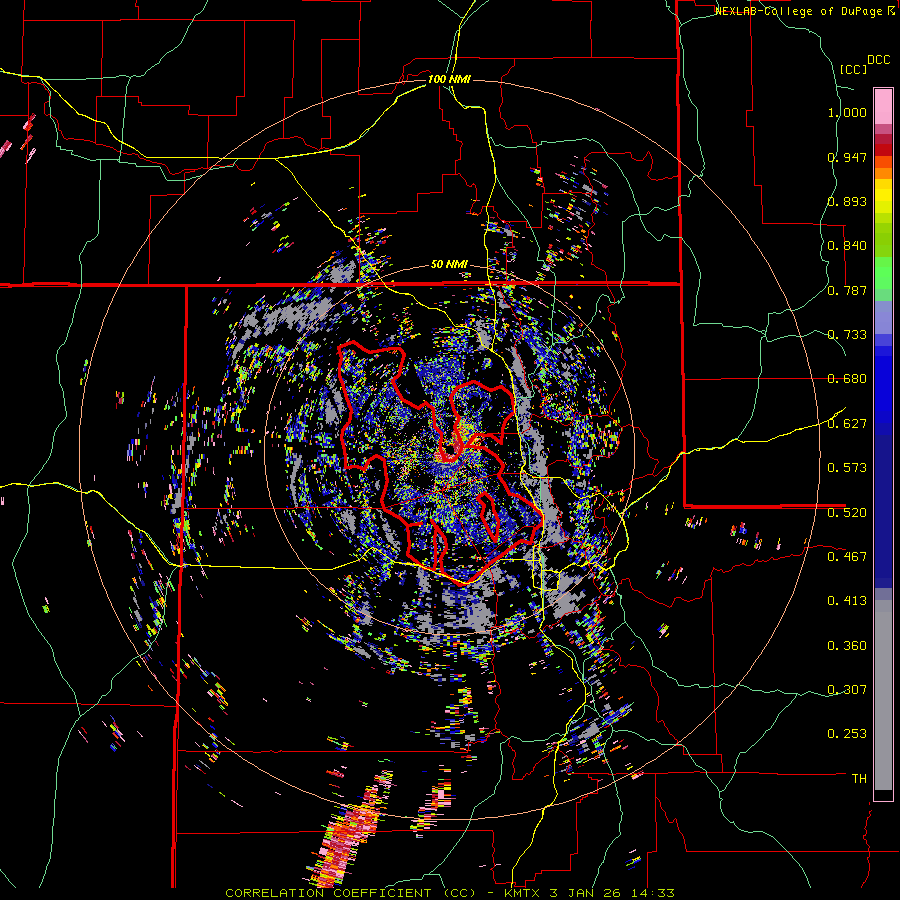This screenshot has width=900, height=900.
Task: Click the 0.413 scale value
Action: click(847, 601)
